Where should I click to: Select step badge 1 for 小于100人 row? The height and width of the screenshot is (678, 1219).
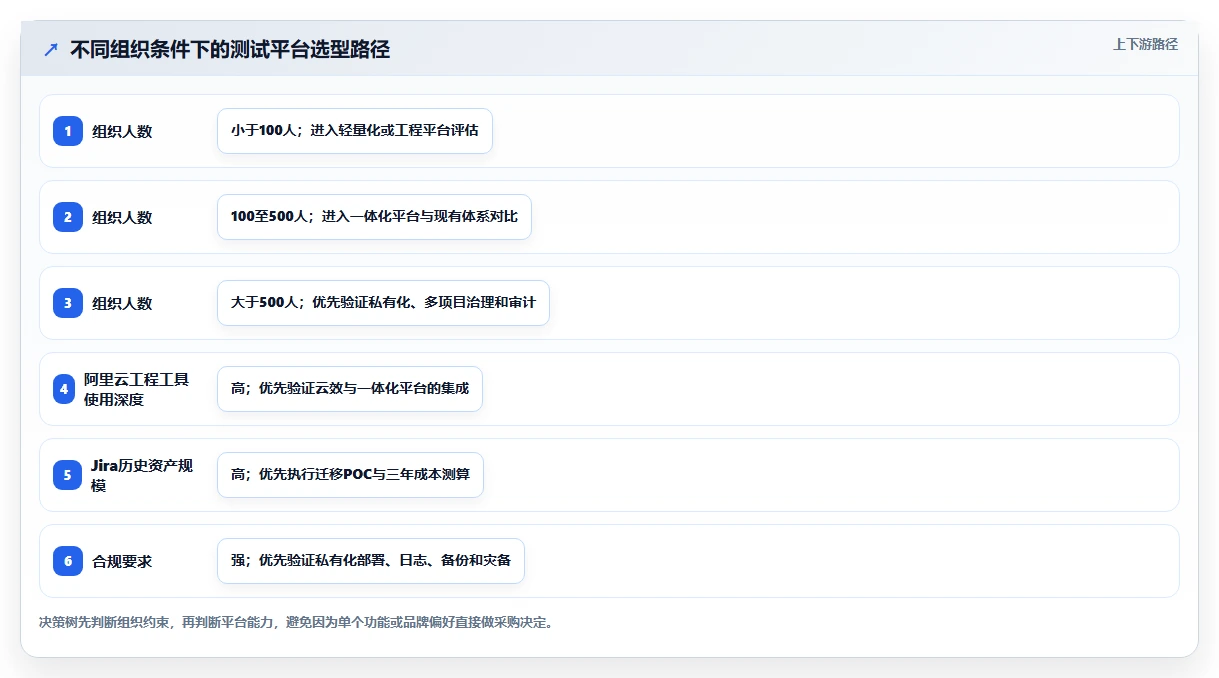pyautogui.click(x=68, y=131)
